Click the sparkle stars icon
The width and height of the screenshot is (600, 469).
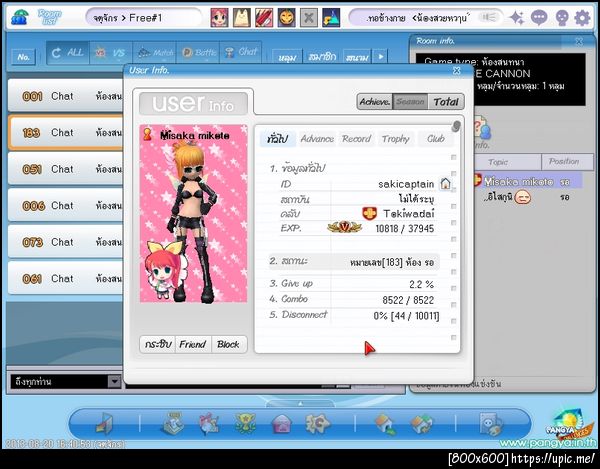517,18
